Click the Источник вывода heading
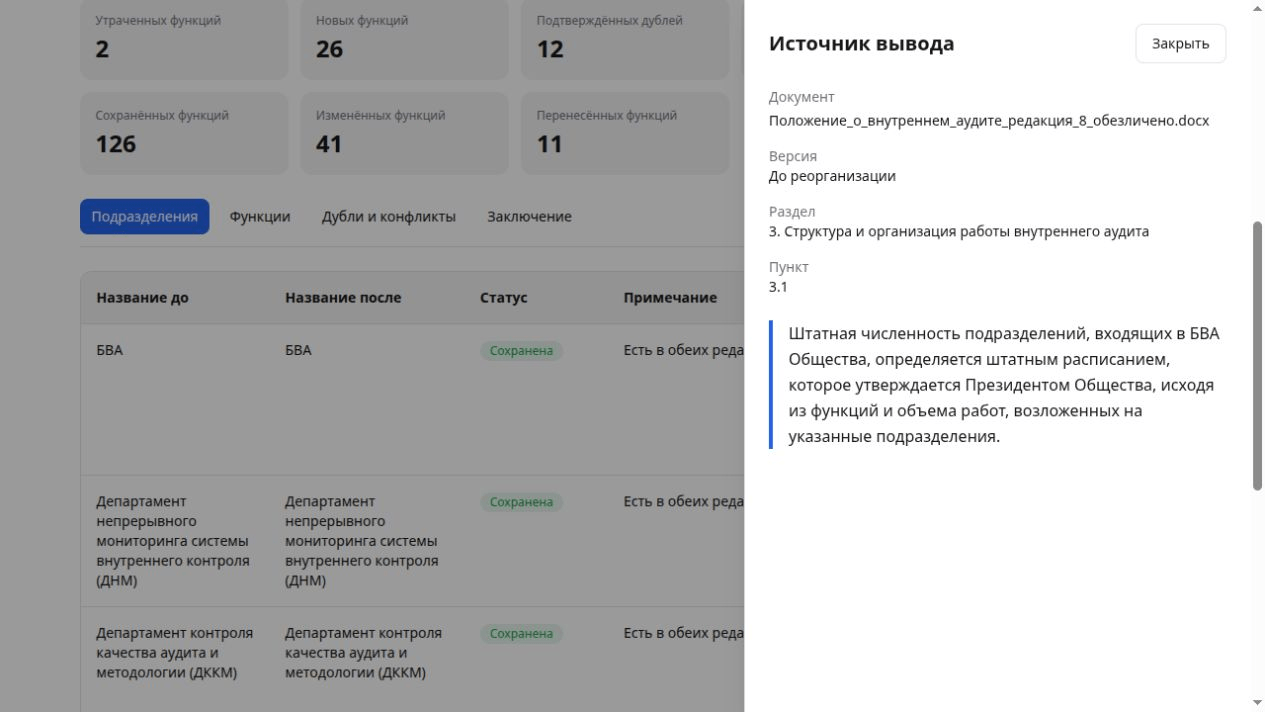 [861, 44]
